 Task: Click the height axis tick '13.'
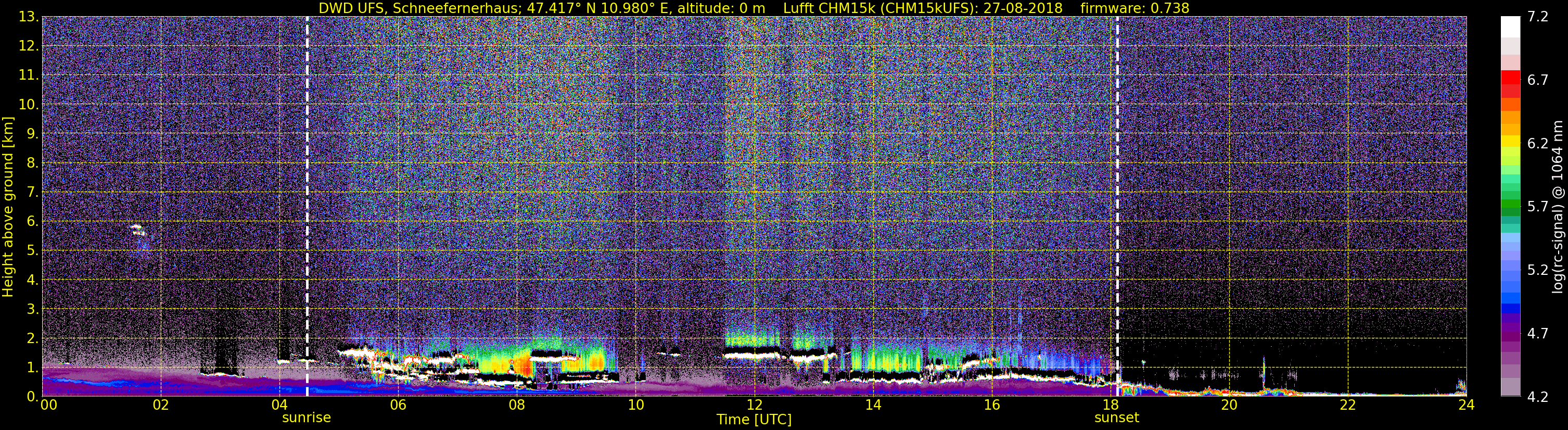pos(28,17)
